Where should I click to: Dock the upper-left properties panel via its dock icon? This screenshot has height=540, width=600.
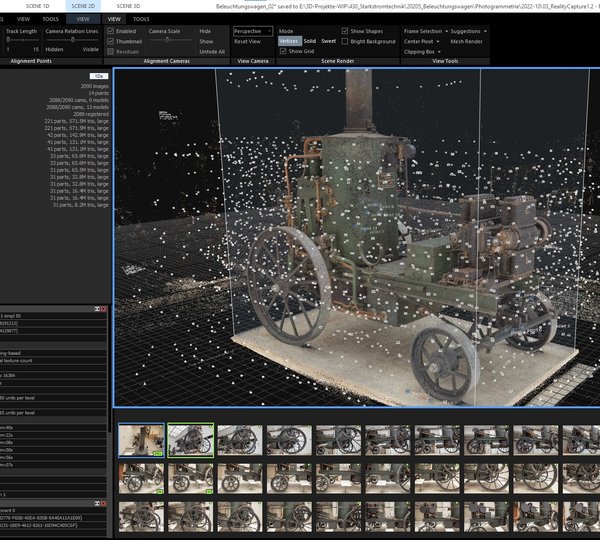tap(97, 309)
